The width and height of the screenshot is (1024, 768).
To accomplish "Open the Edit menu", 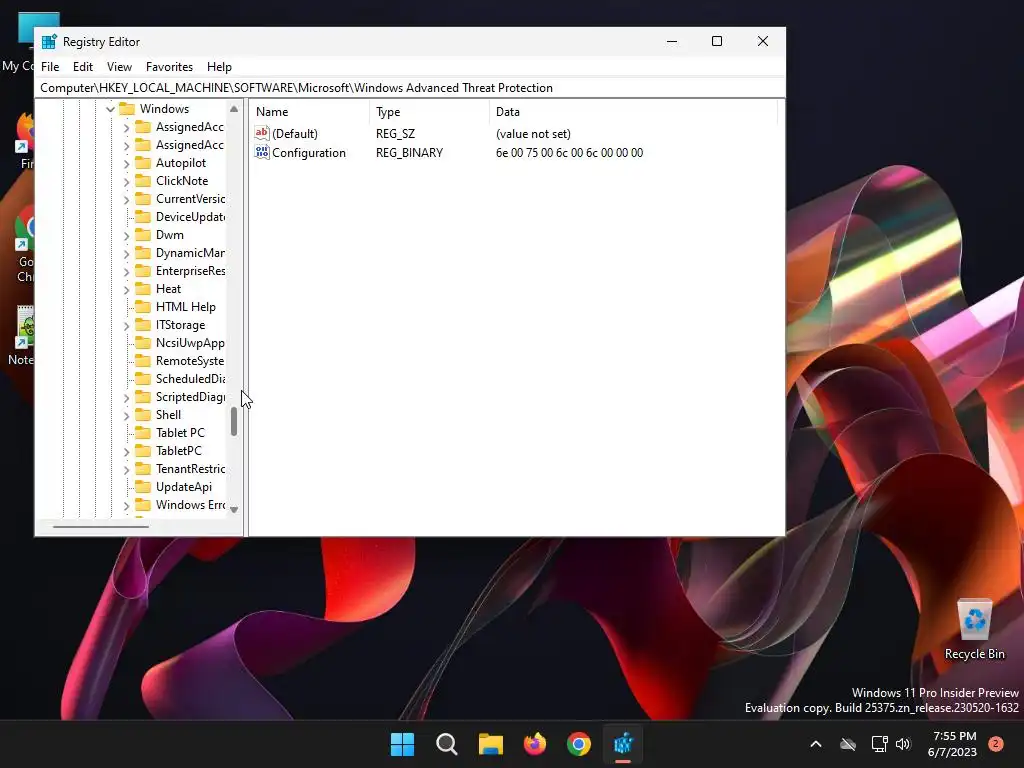I will (82, 67).
